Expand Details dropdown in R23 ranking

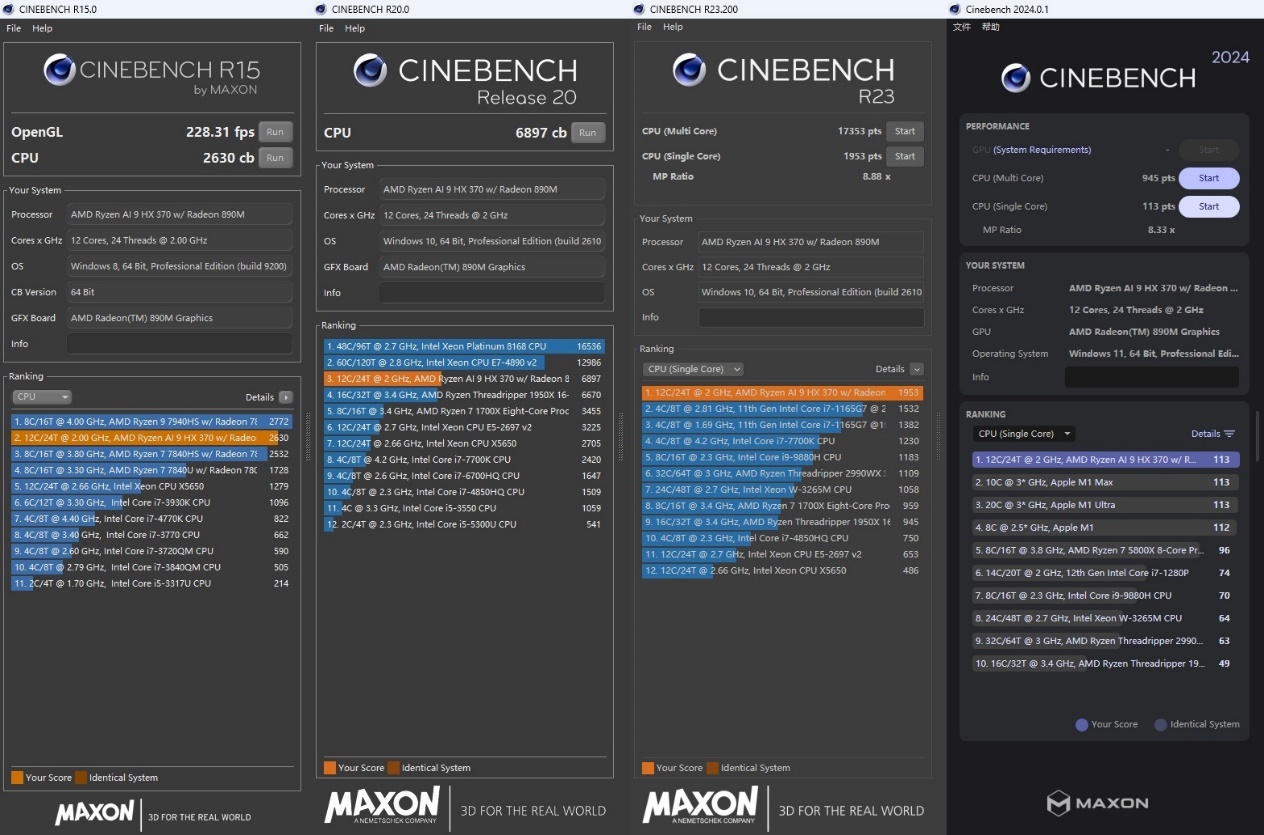[916, 369]
